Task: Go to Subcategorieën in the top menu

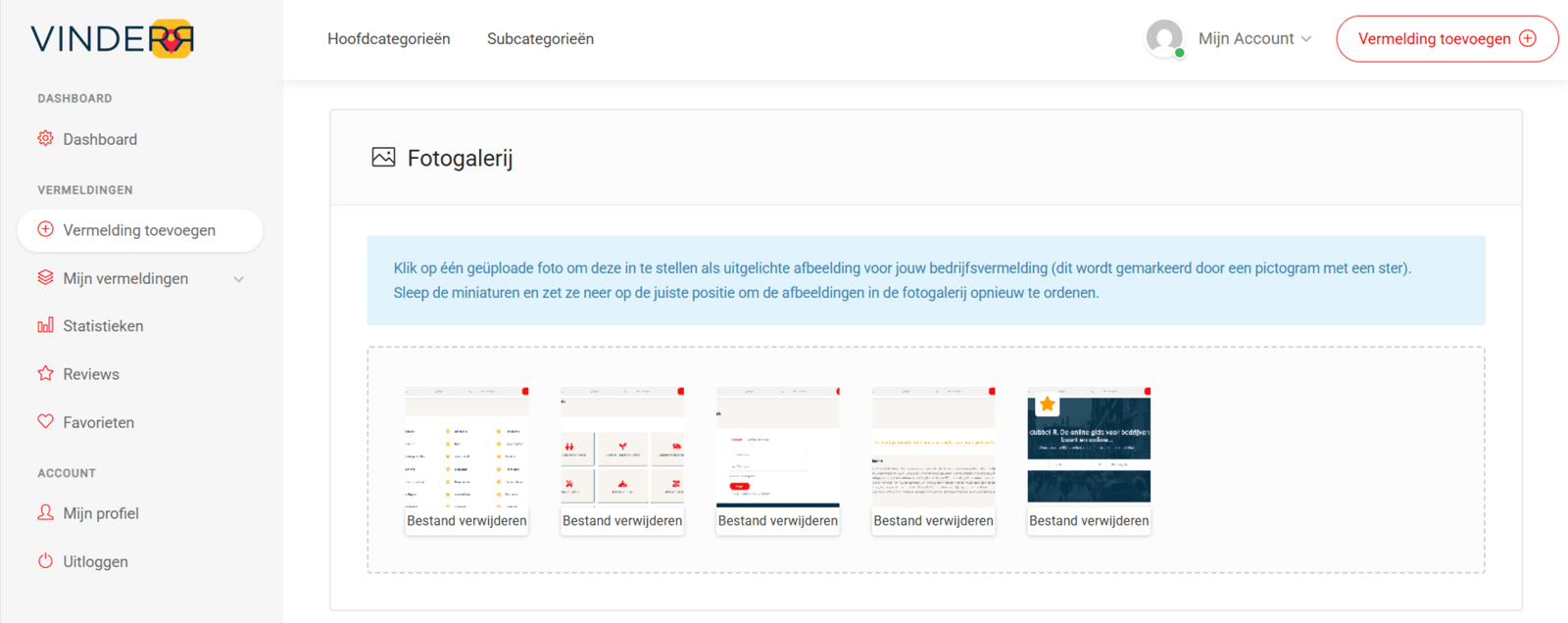Action: pyautogui.click(x=540, y=39)
